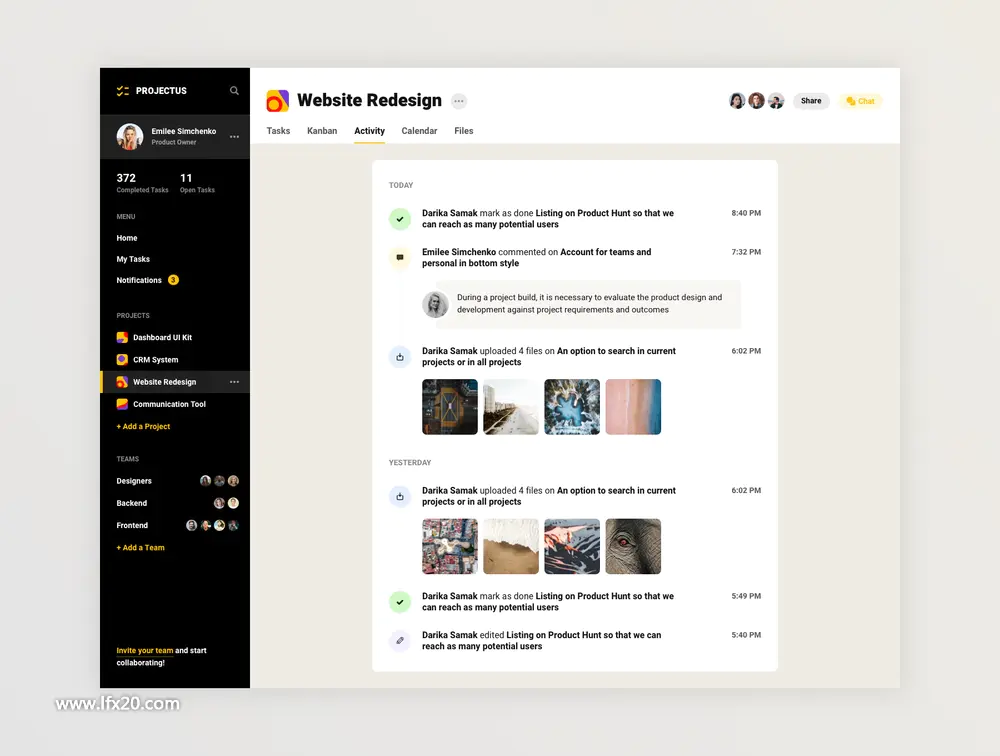Click the 11 Open Tasks counter

pos(197,182)
